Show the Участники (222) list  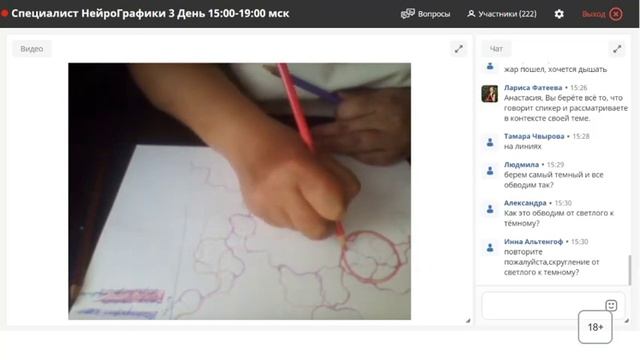tap(502, 14)
